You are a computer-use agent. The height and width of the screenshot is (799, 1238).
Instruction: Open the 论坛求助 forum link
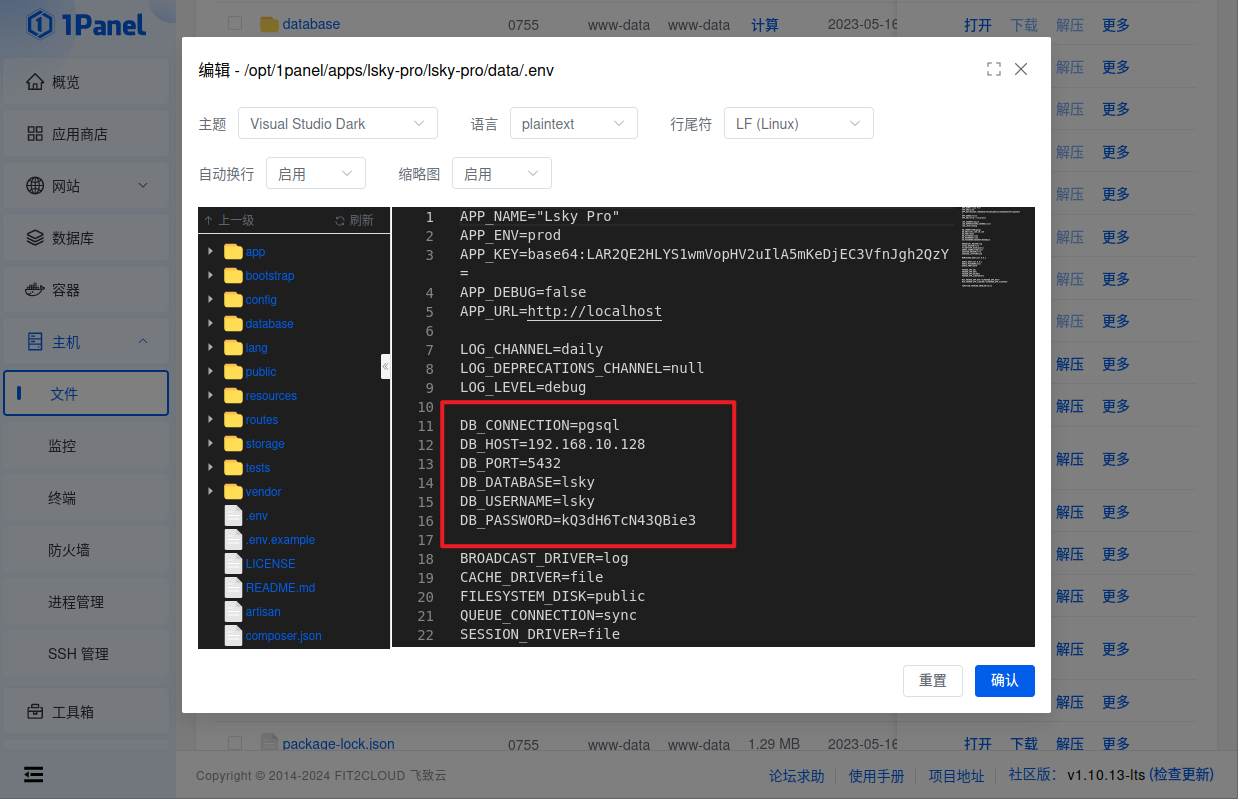[x=797, y=775]
